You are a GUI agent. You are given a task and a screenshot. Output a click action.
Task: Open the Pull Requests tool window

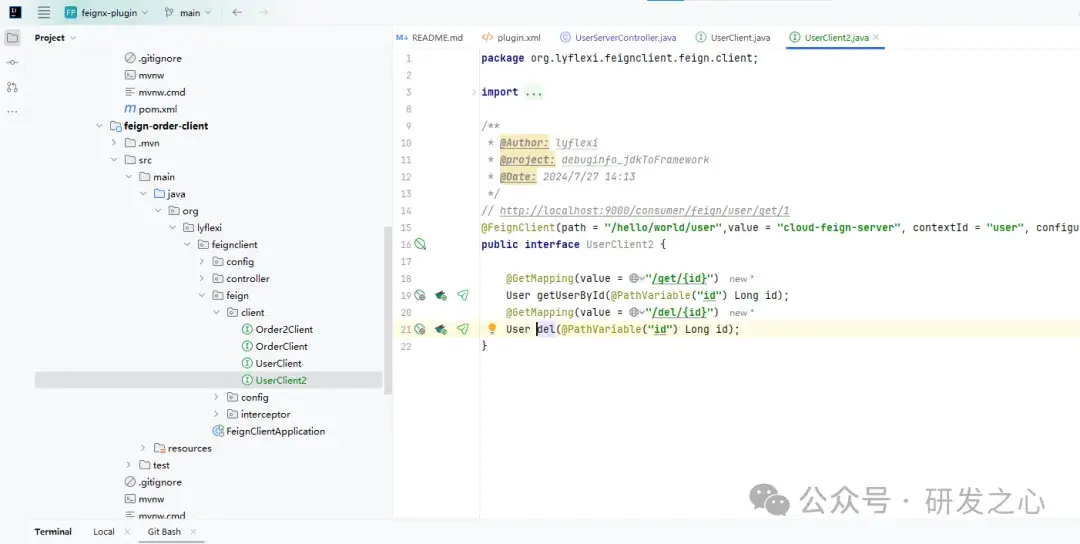[x=12, y=87]
